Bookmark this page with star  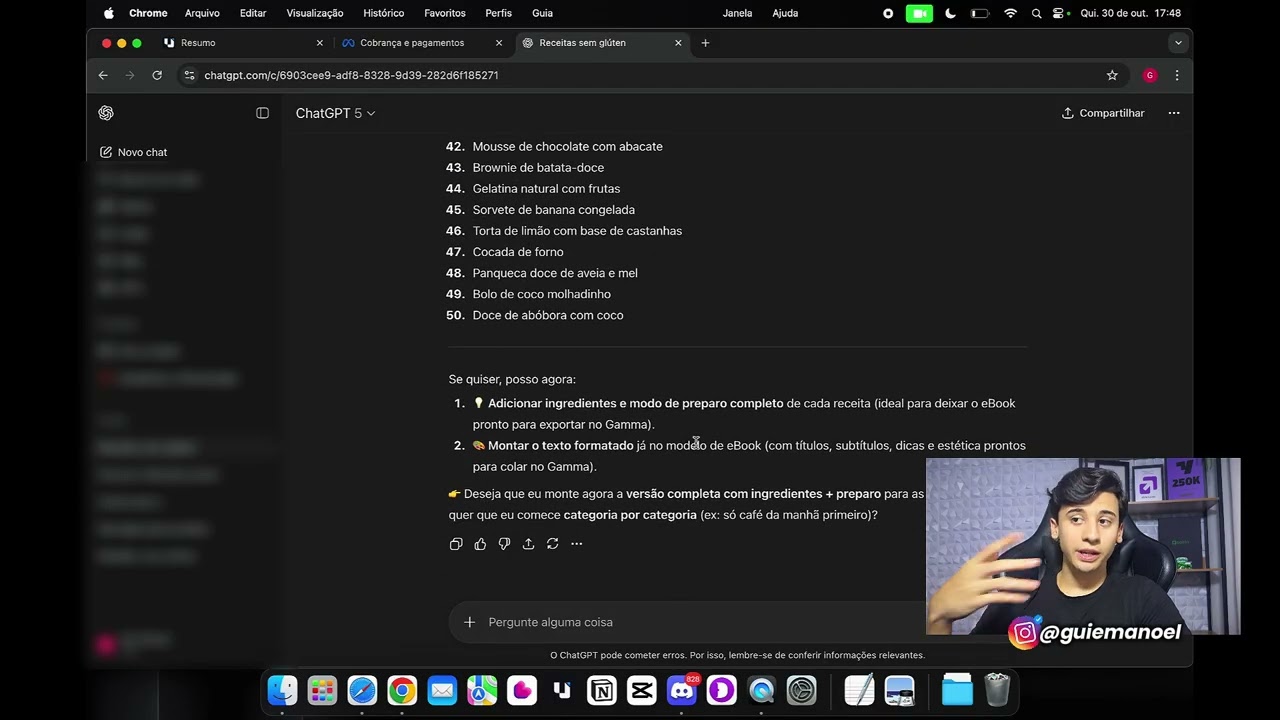click(1112, 75)
